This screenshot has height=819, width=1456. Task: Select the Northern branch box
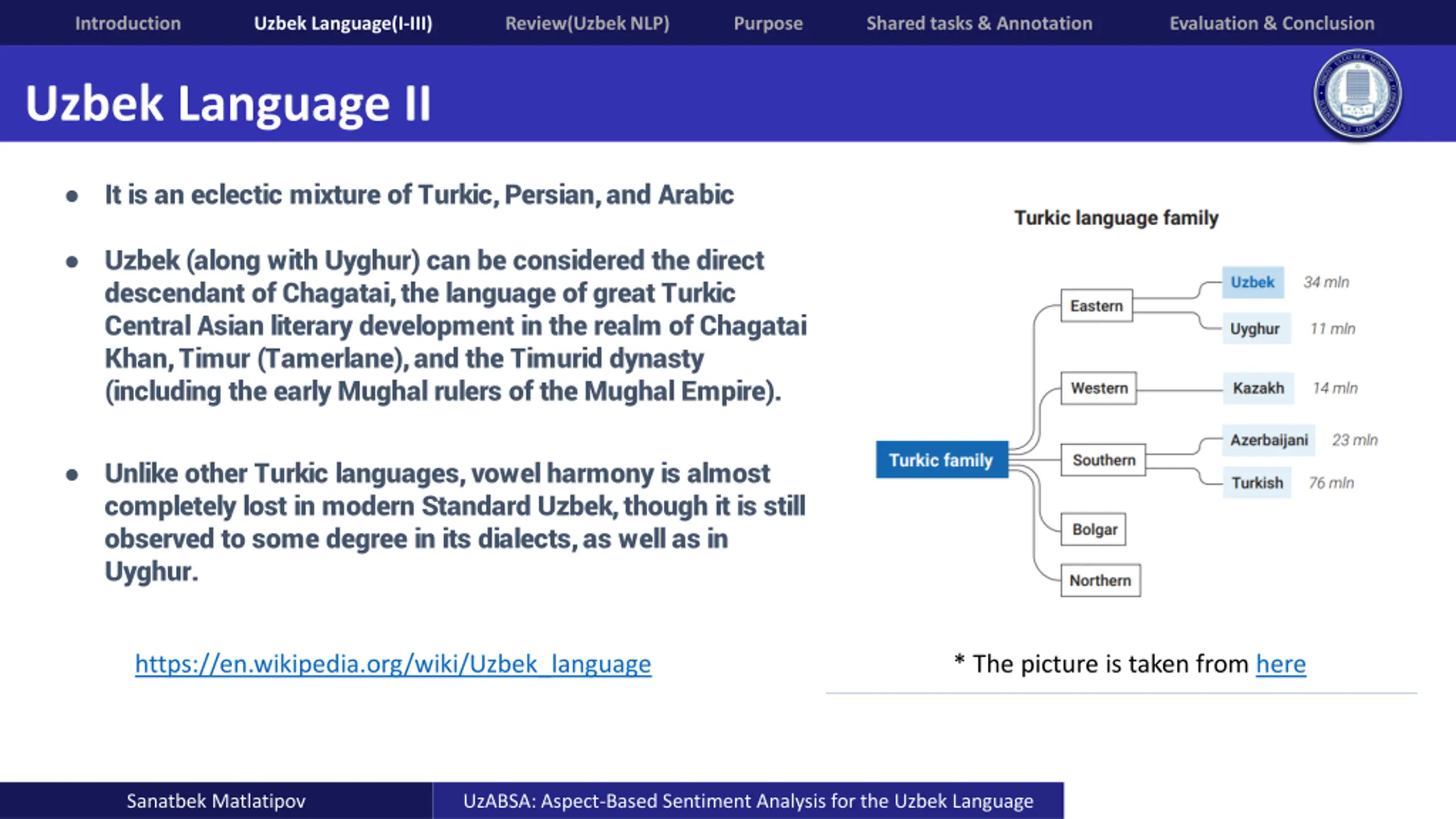point(1101,580)
